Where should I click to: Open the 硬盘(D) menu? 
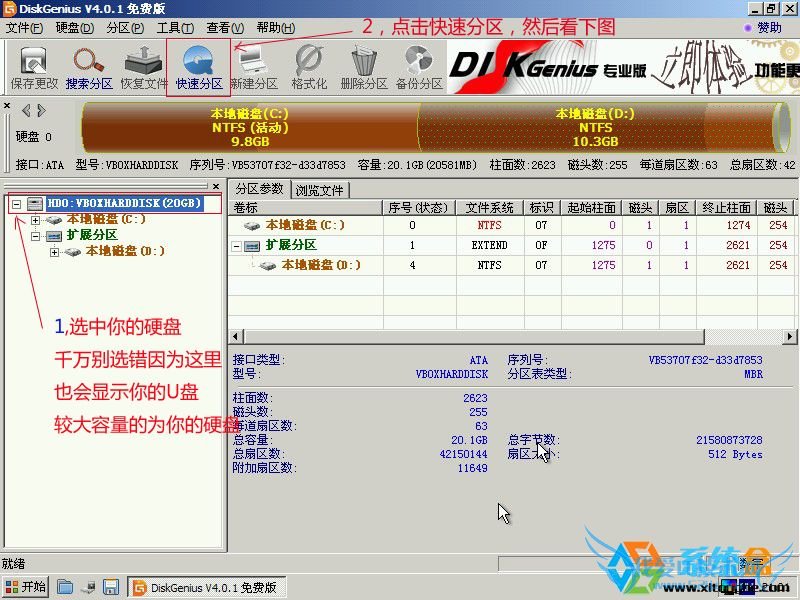68,27
